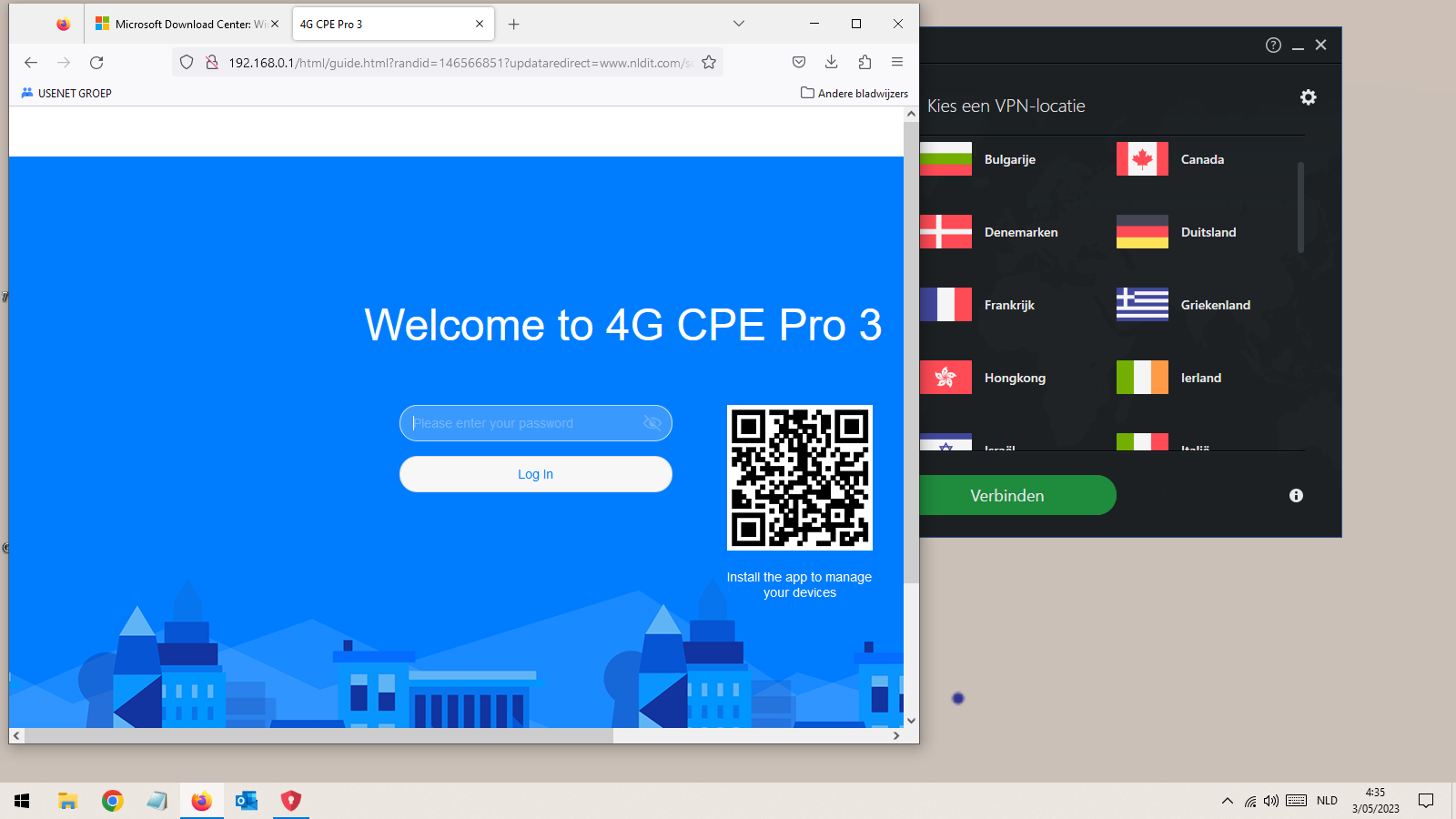
Task: Show hidden system tray icons chevron
Action: pyautogui.click(x=1227, y=801)
